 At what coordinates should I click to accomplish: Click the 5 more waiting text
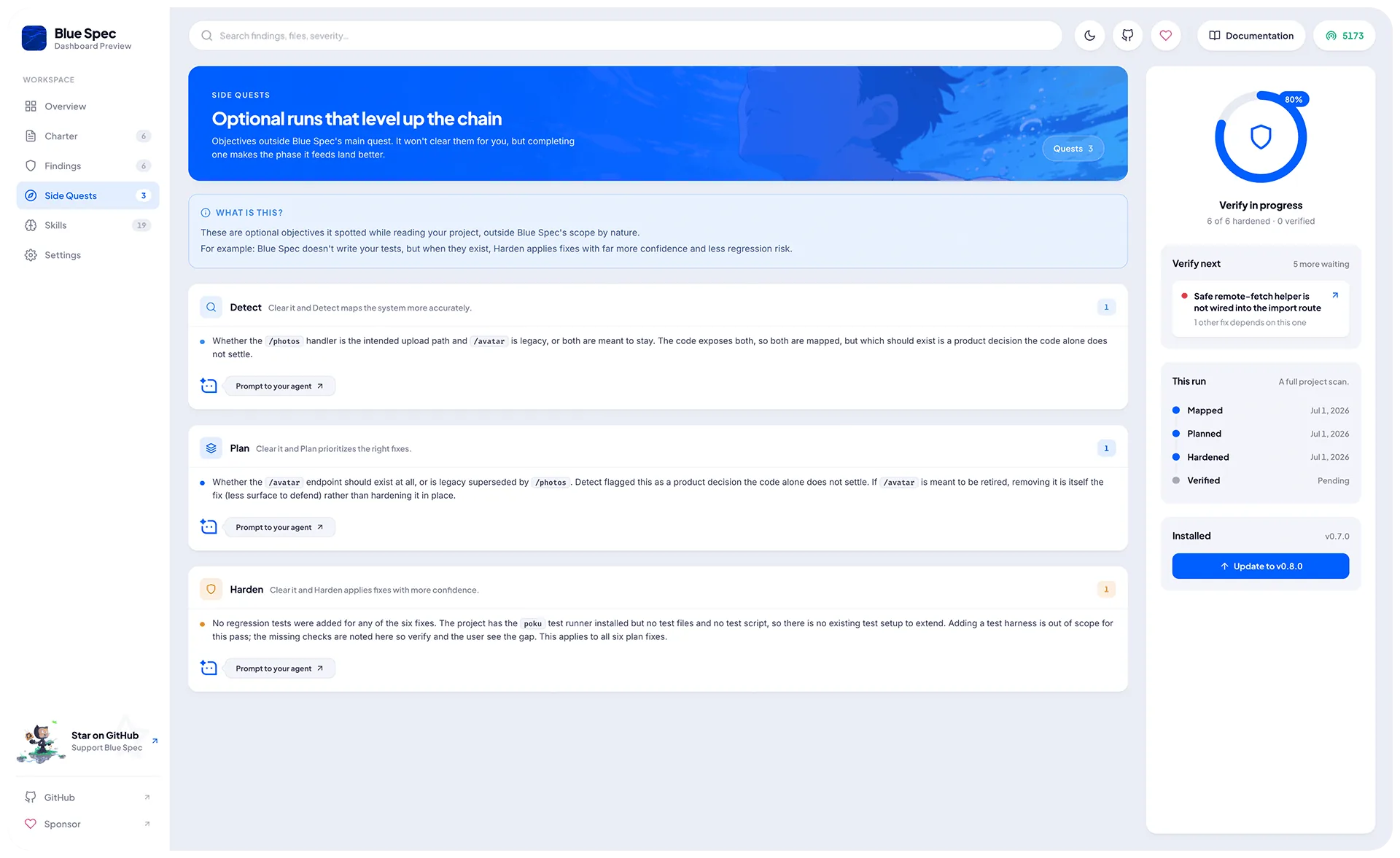[1321, 265]
